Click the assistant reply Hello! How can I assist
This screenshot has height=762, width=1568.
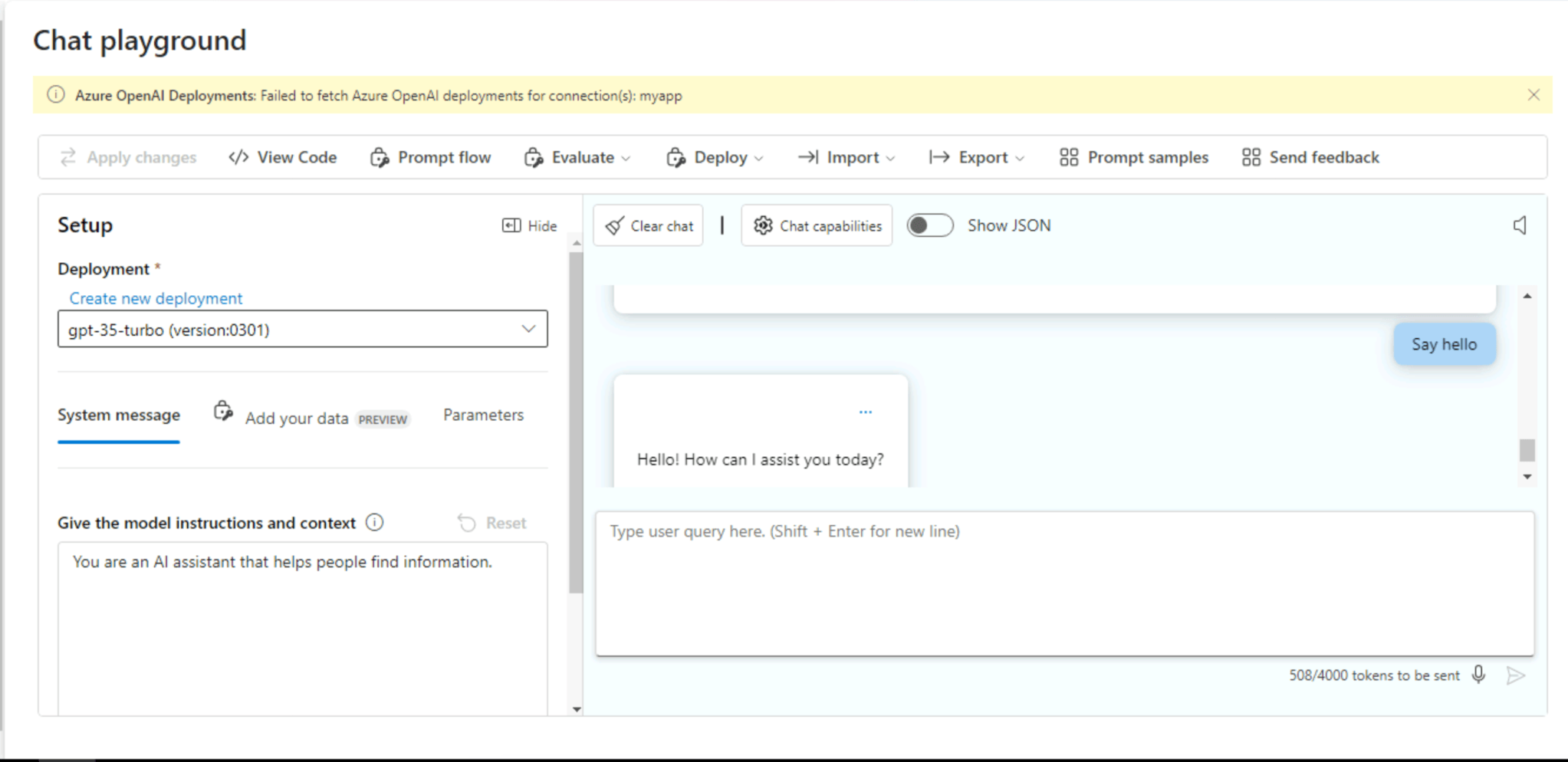761,459
